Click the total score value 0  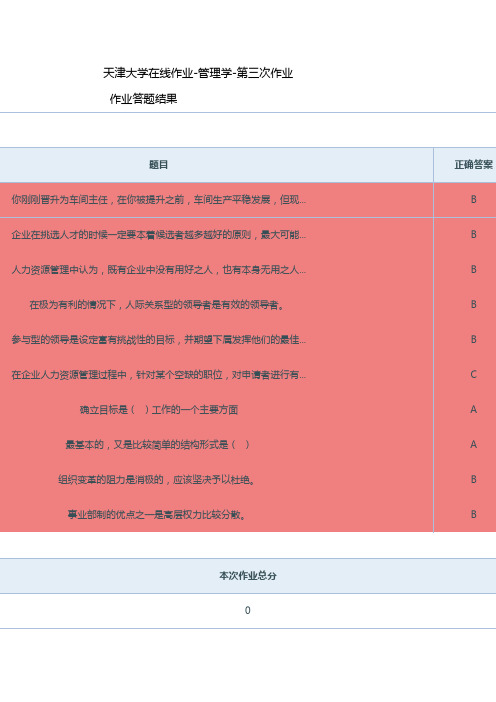[x=248, y=610]
